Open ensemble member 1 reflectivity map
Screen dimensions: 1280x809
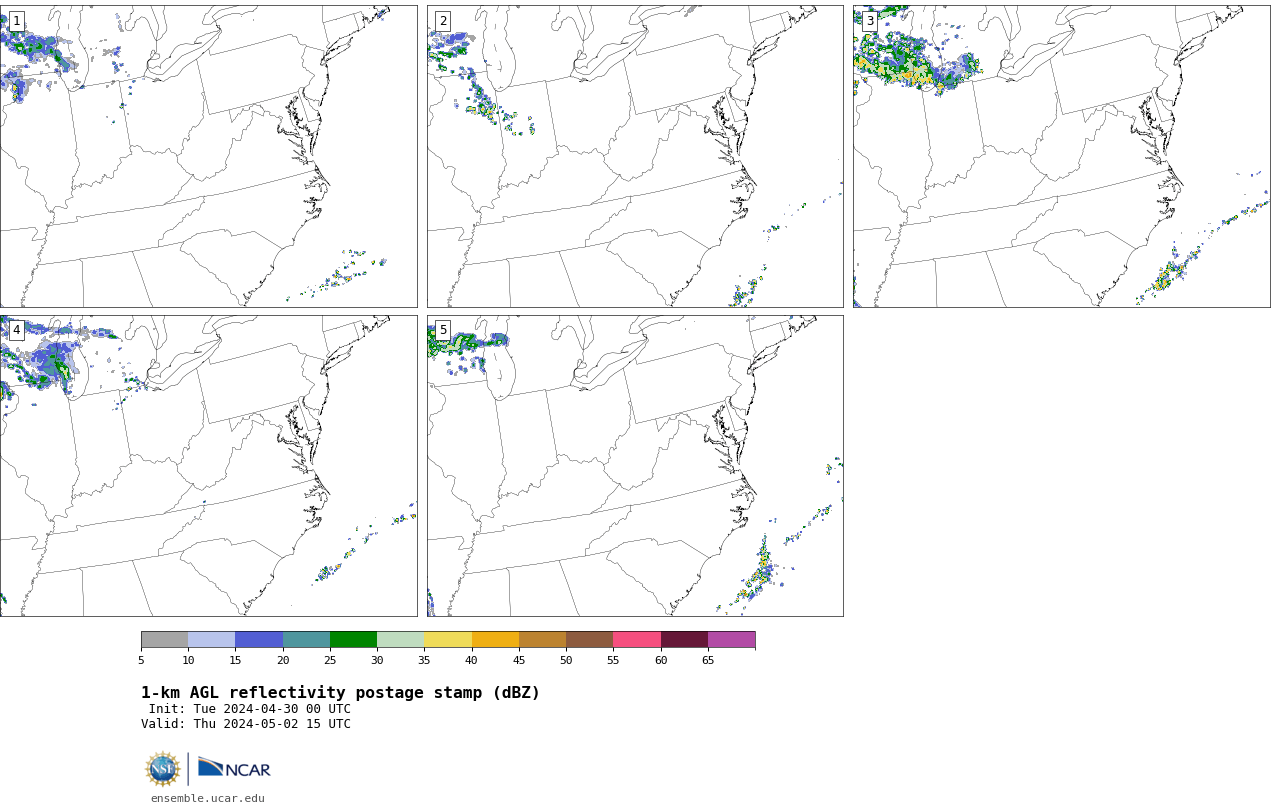(x=208, y=156)
